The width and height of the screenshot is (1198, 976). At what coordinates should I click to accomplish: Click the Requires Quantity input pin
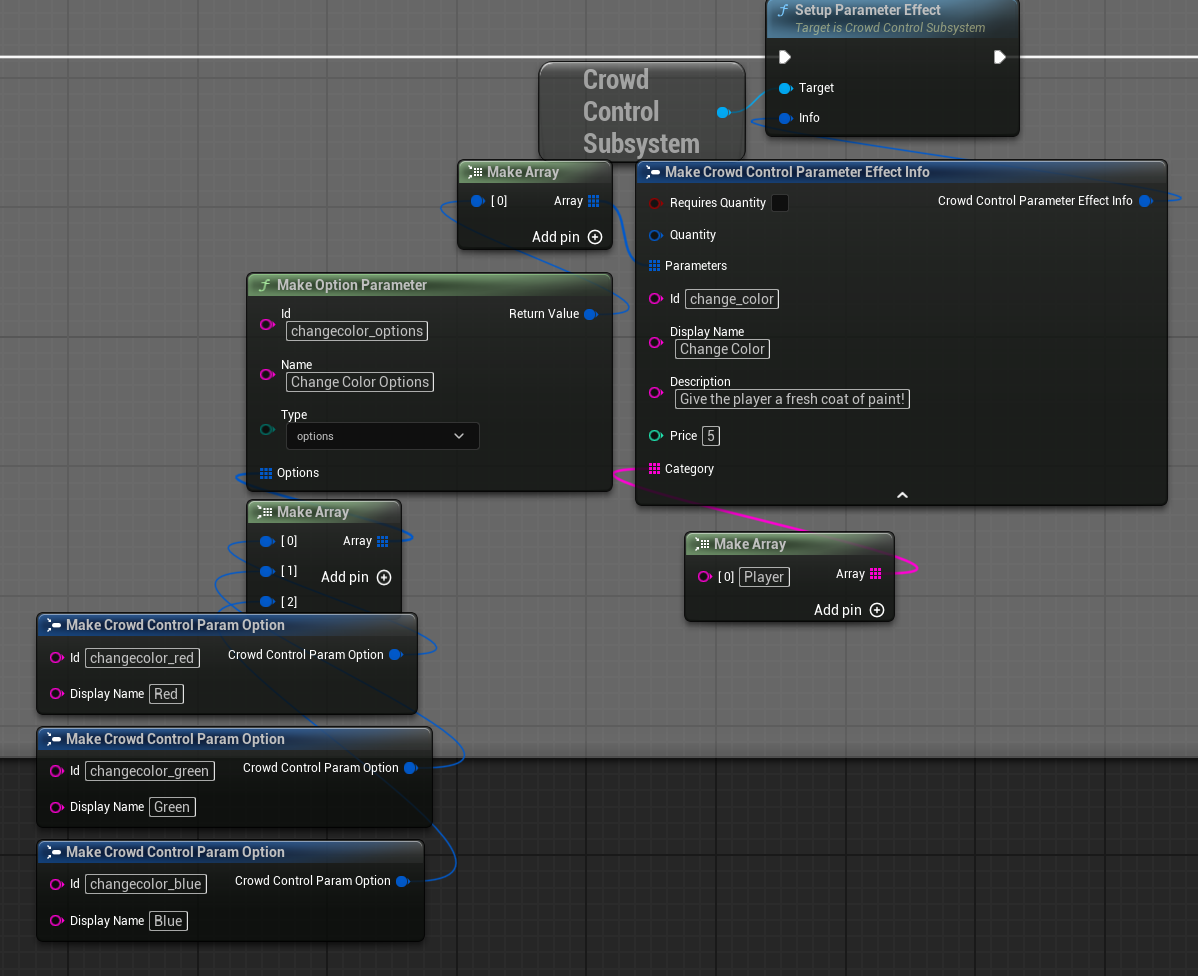[x=655, y=203]
